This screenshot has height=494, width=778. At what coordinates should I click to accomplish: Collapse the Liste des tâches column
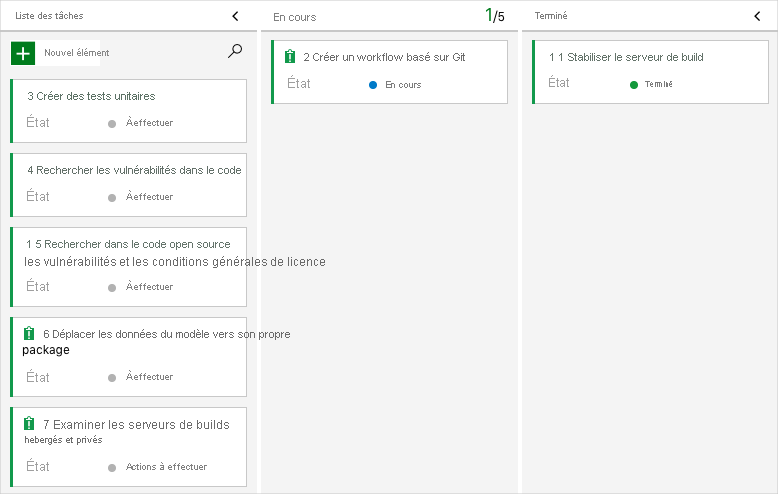(x=235, y=16)
